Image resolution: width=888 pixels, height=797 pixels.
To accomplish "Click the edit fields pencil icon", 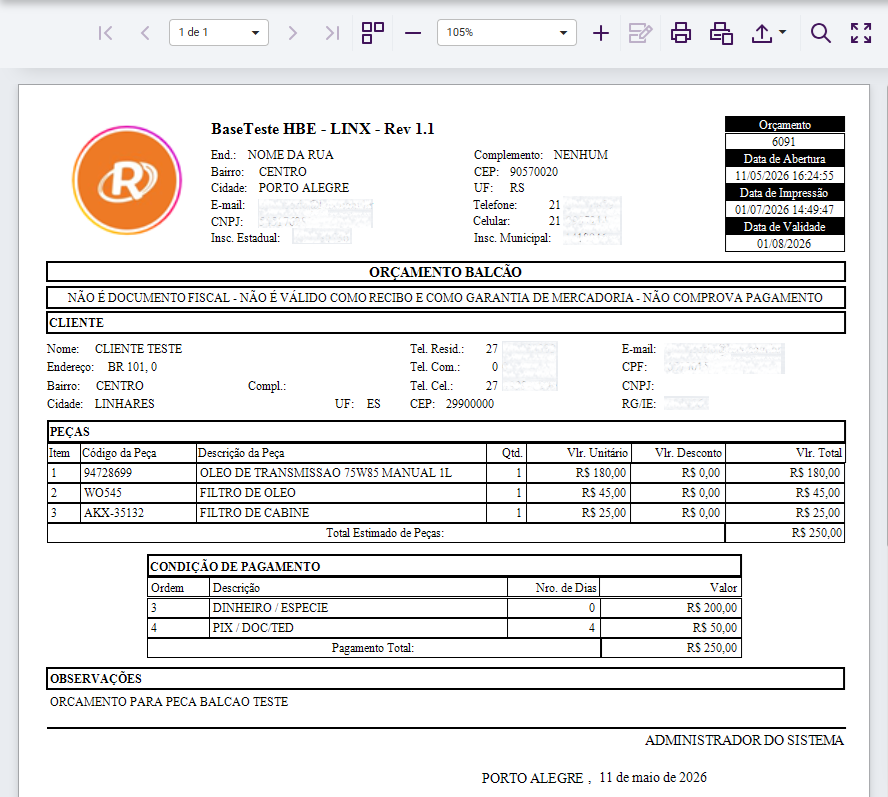I will tap(641, 33).
